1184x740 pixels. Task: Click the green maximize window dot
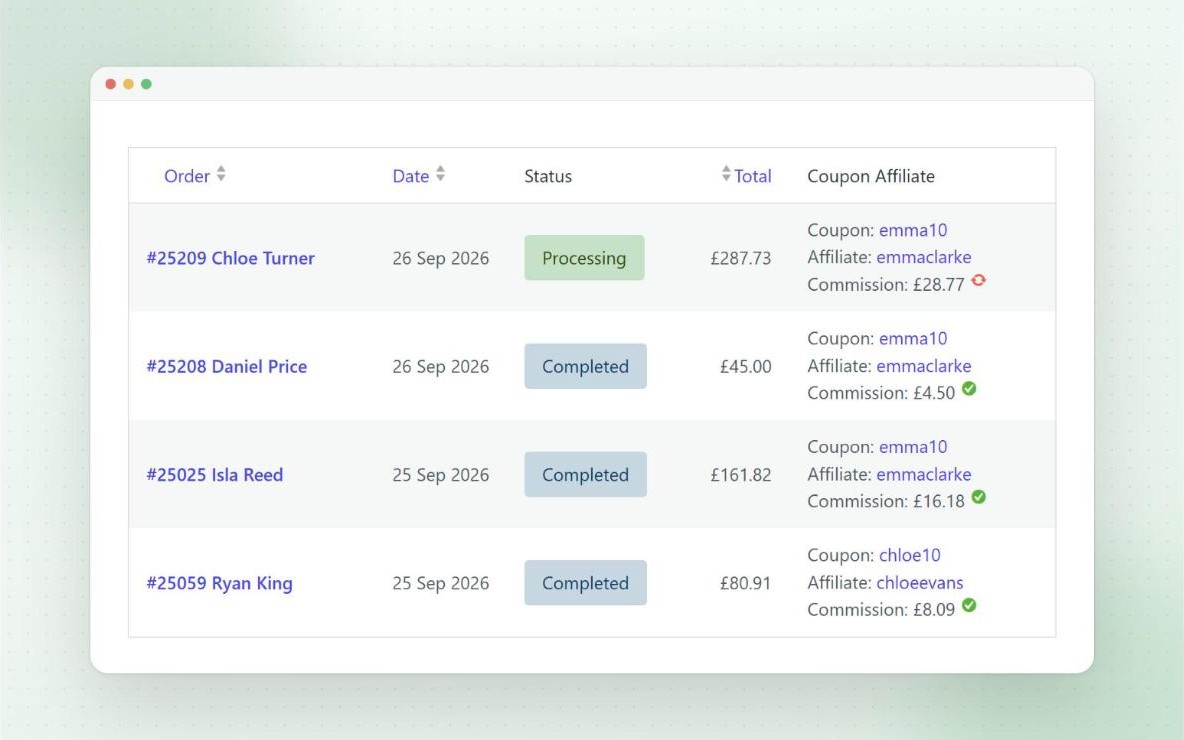click(x=146, y=84)
